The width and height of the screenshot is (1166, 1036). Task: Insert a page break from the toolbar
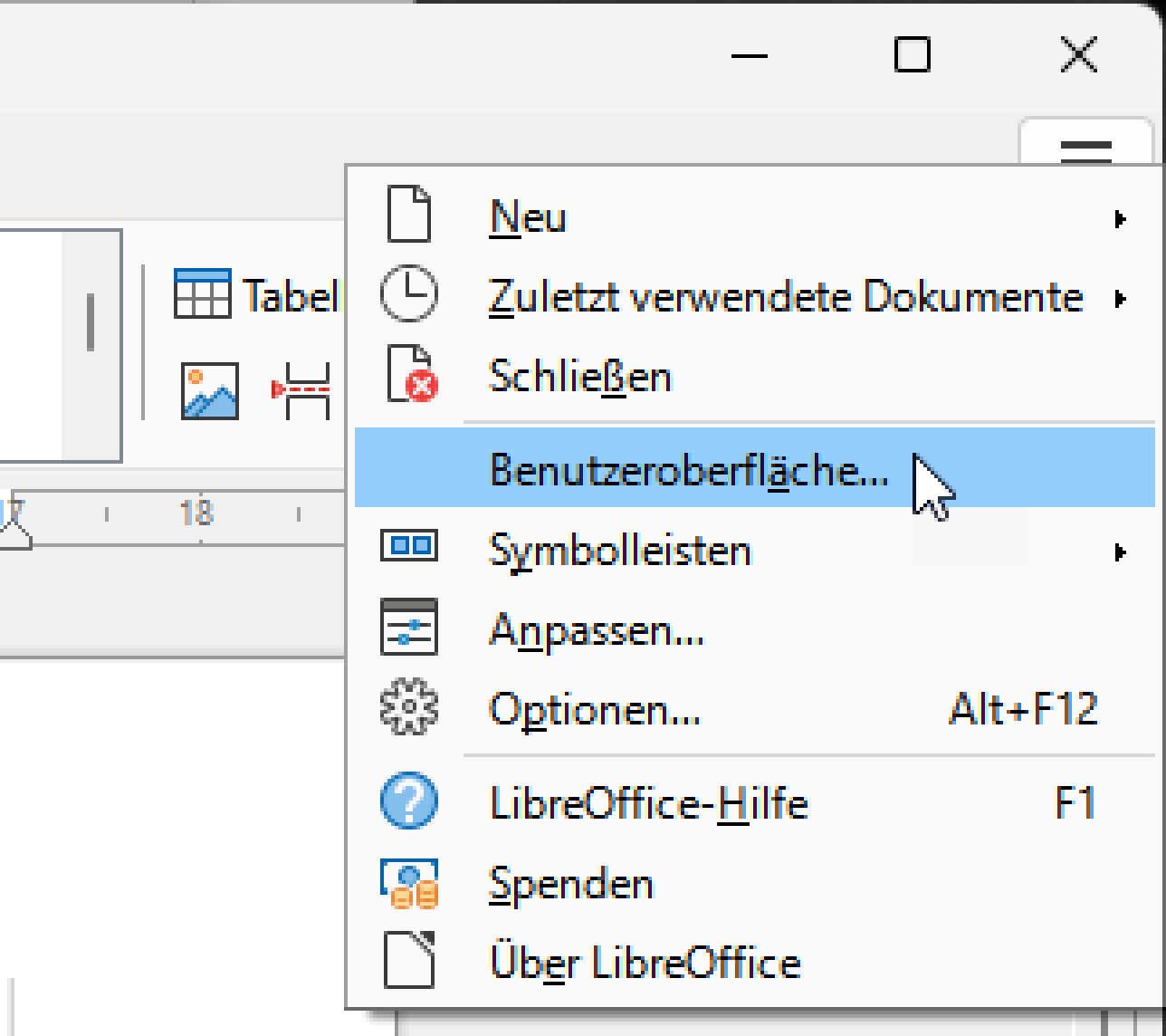(302, 391)
